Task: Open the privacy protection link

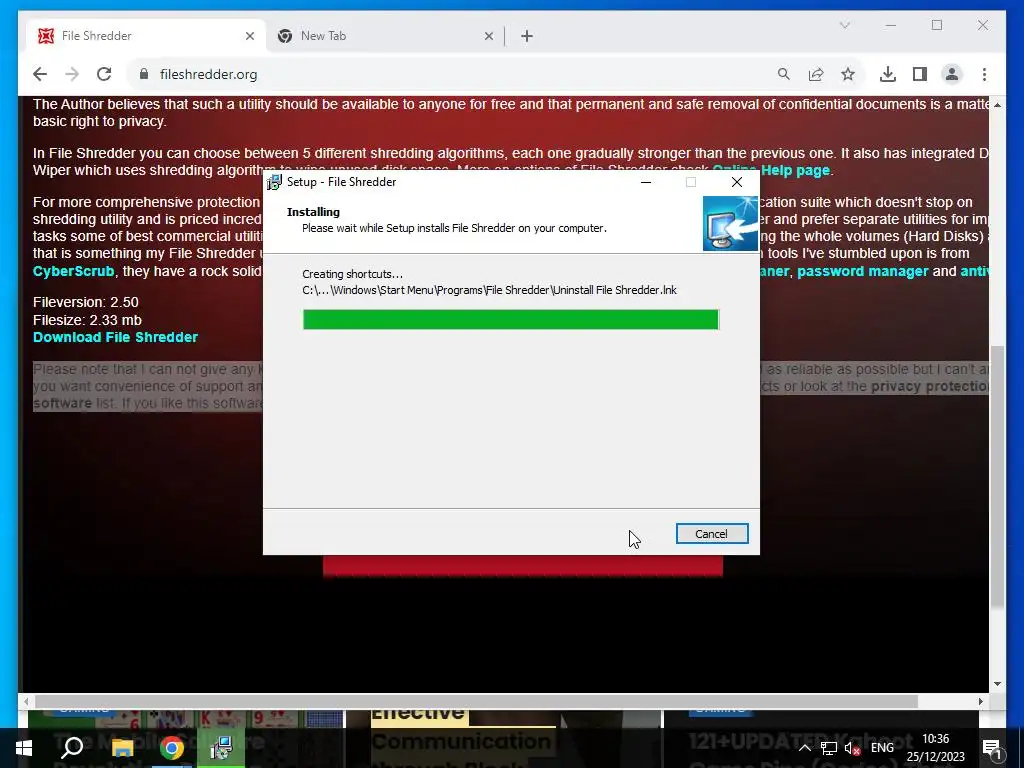Action: tap(931, 386)
